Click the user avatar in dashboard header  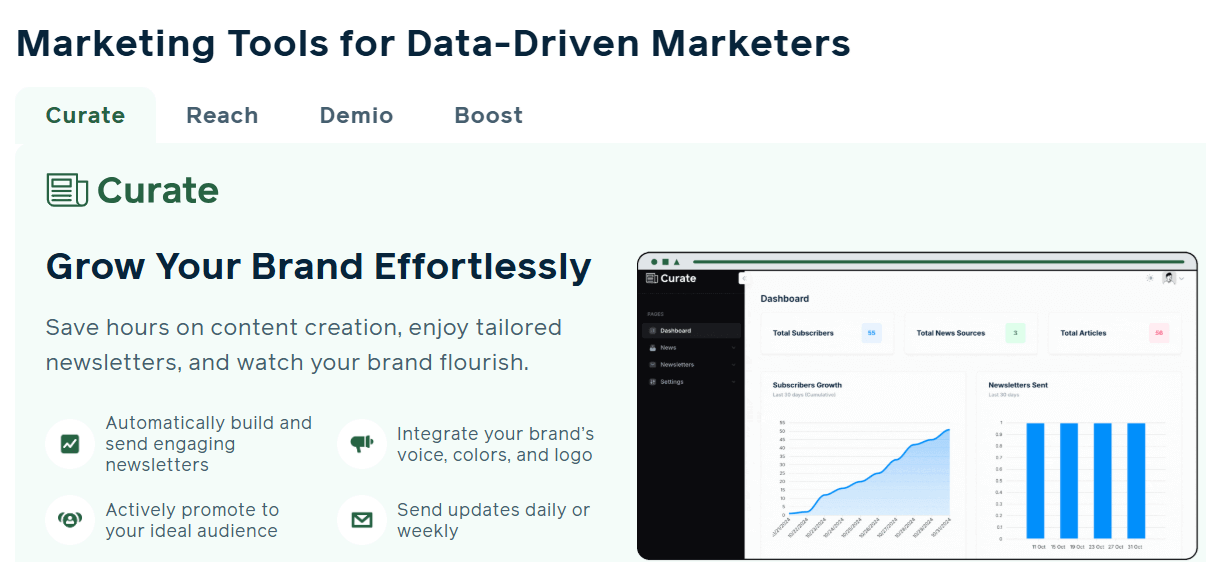point(1168,278)
